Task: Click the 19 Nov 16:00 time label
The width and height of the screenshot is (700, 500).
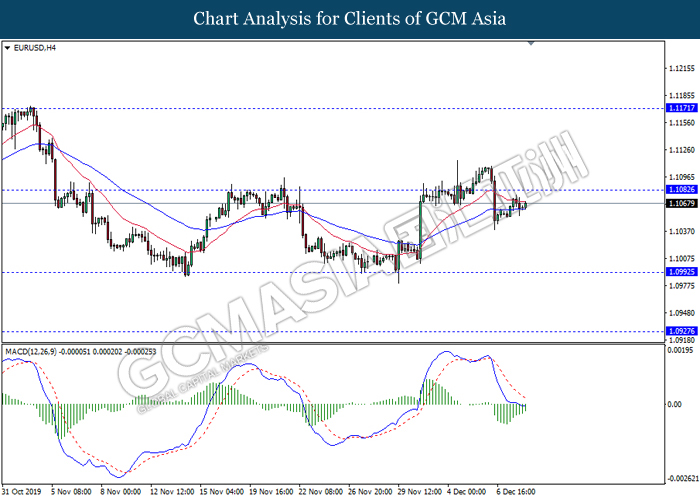Action: tap(271, 492)
